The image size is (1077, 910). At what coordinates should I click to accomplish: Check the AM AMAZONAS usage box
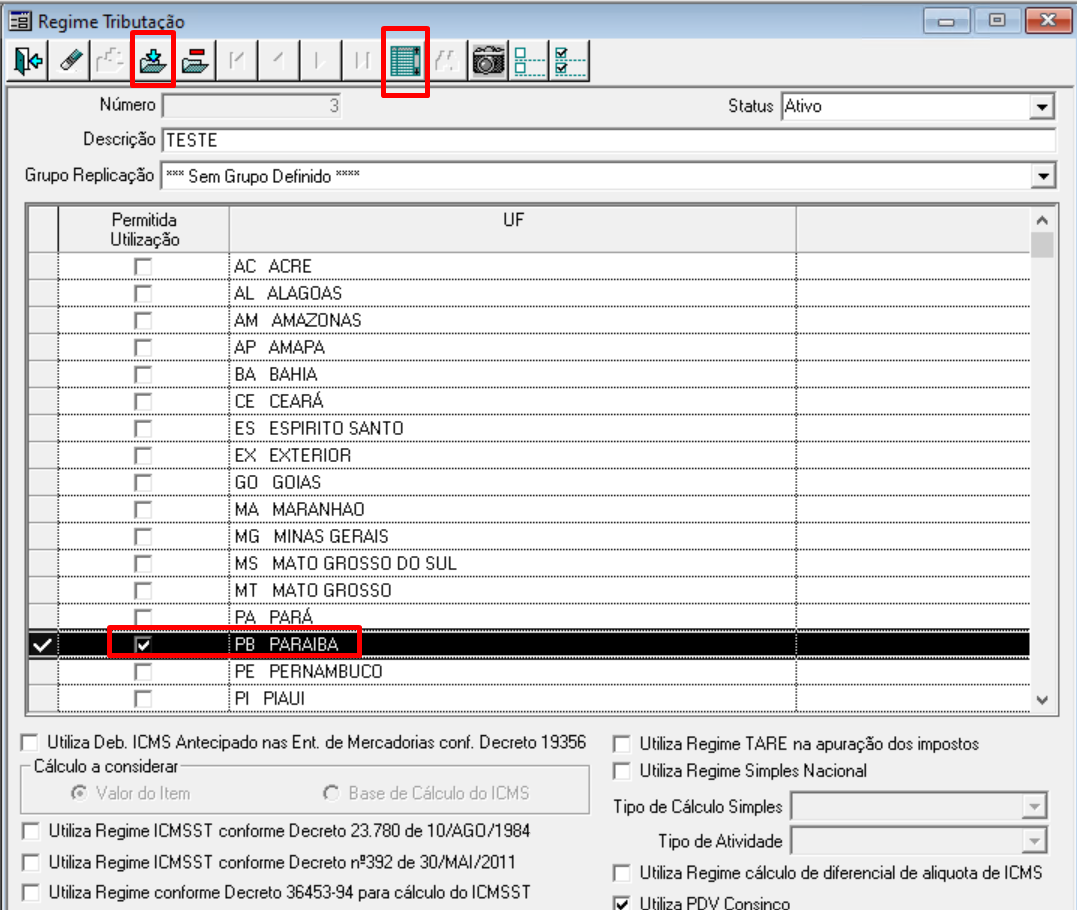(143, 321)
